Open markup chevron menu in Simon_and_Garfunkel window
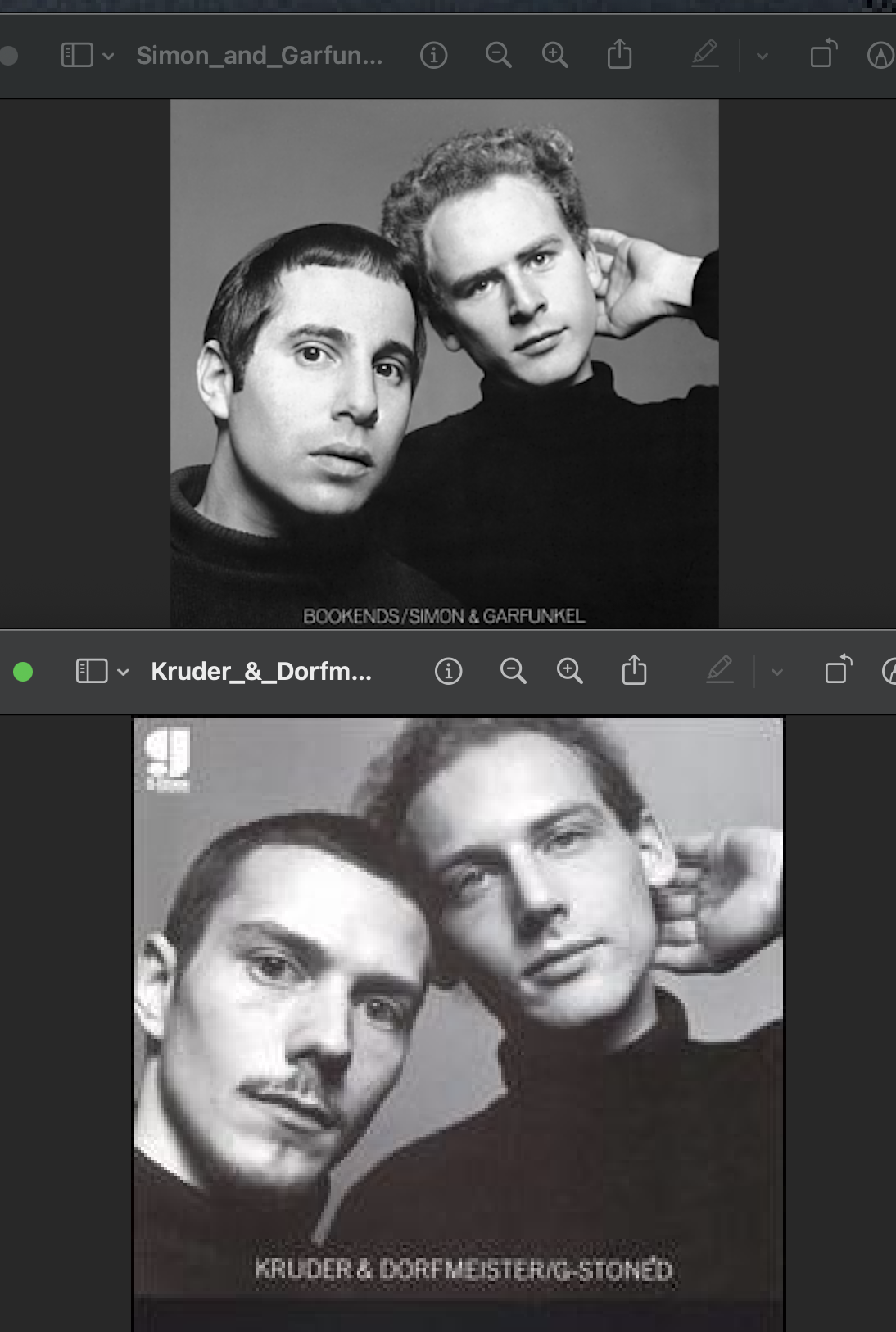 pos(762,57)
